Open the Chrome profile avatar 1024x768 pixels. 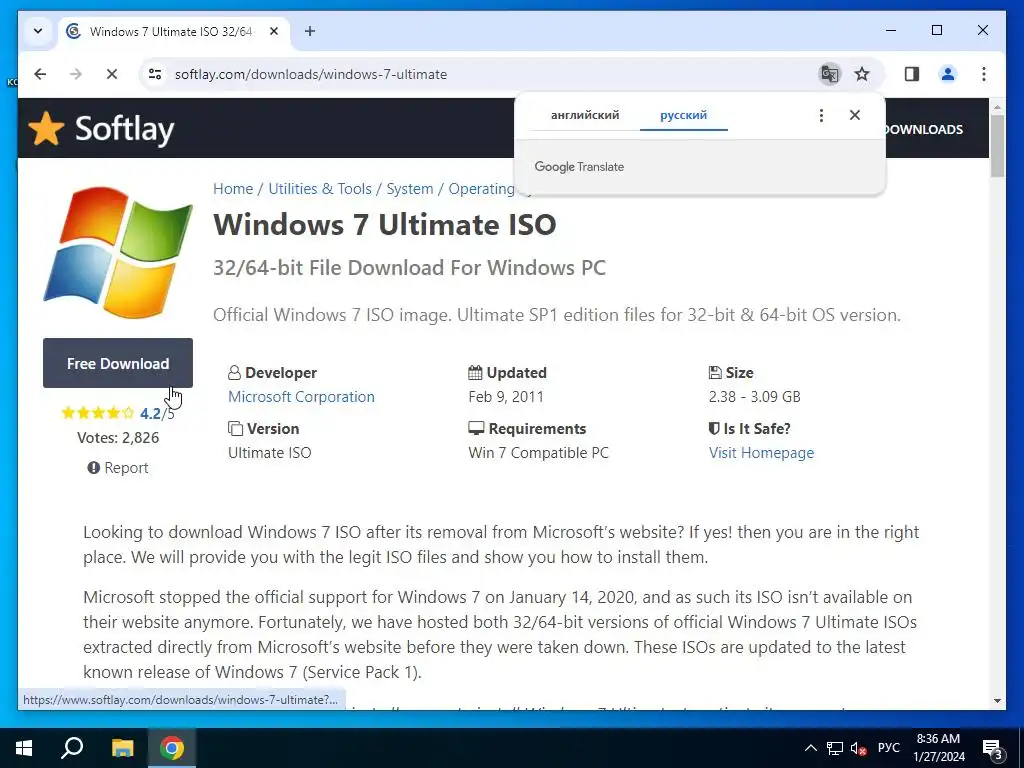[948, 74]
